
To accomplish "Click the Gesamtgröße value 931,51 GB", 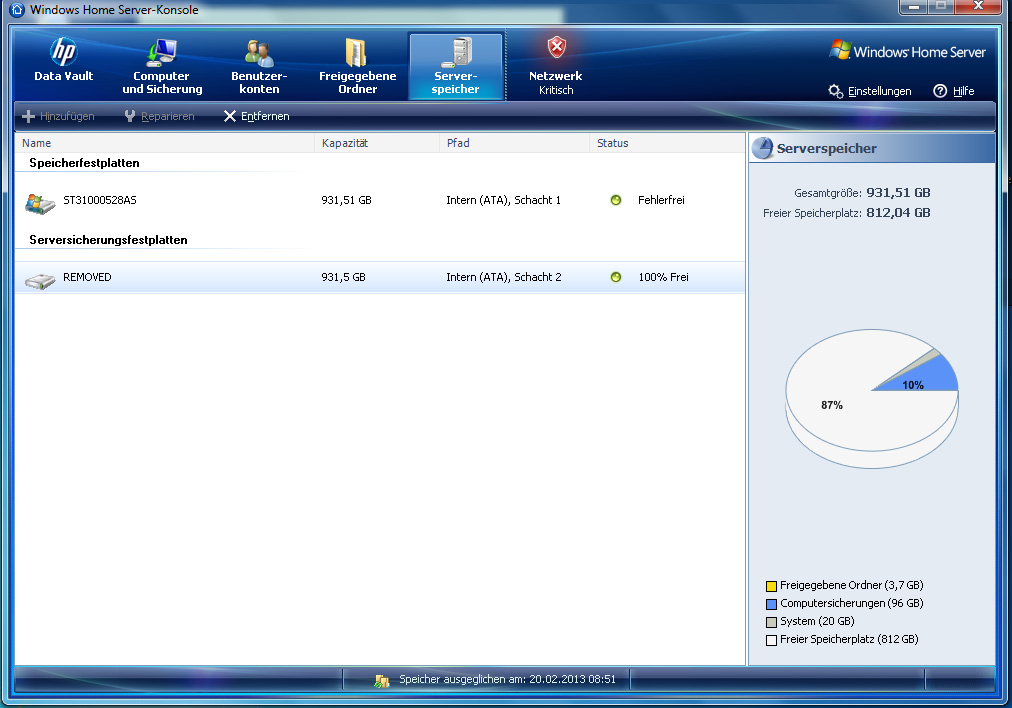I will coord(898,193).
